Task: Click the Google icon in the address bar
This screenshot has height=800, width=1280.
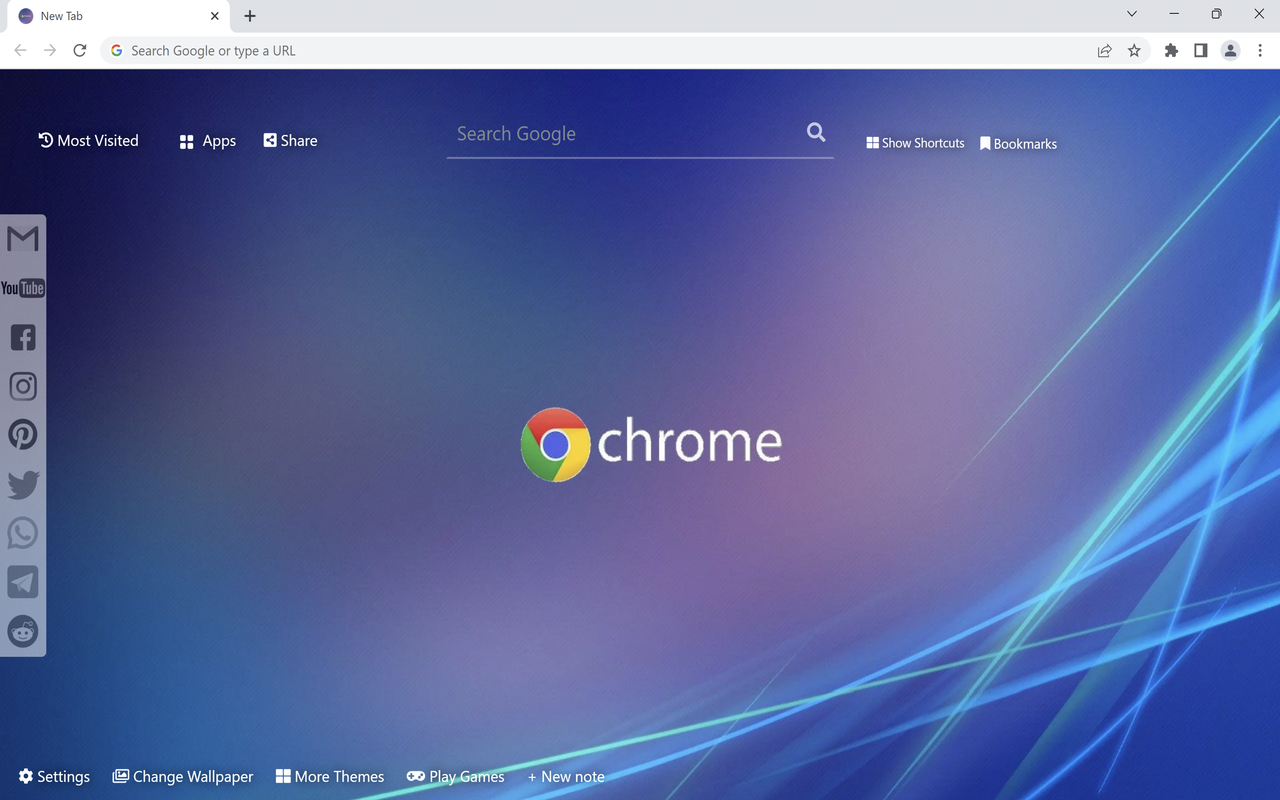Action: pos(116,51)
